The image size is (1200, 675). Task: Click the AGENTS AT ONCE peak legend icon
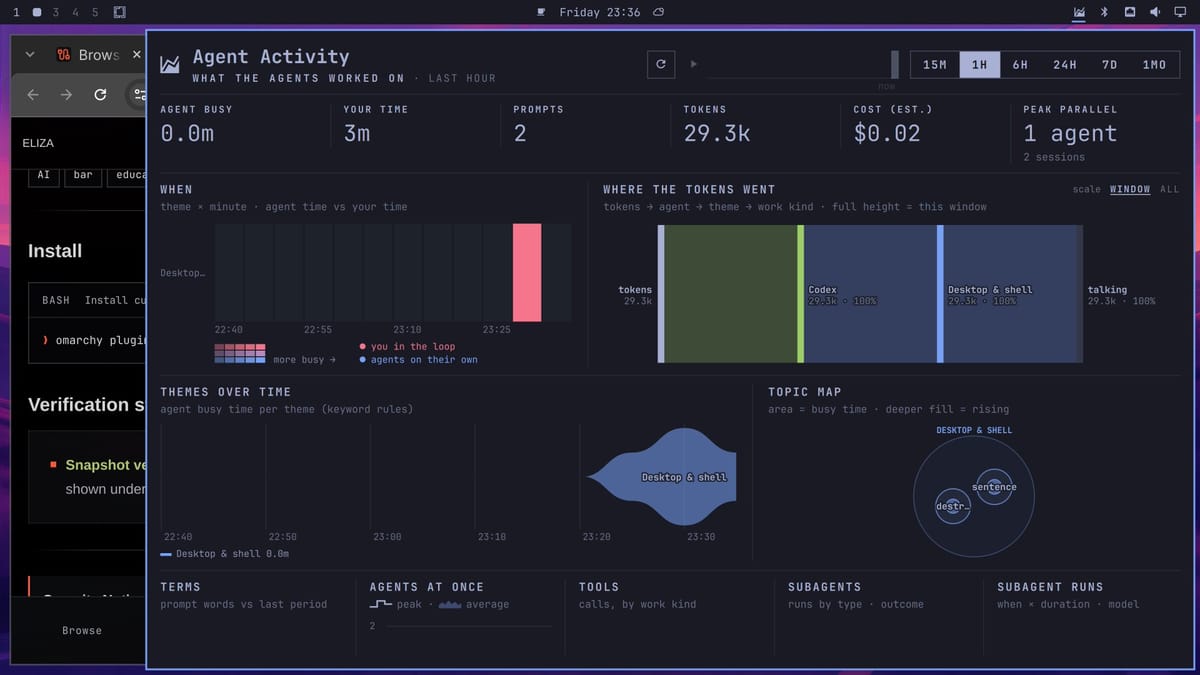click(380, 604)
